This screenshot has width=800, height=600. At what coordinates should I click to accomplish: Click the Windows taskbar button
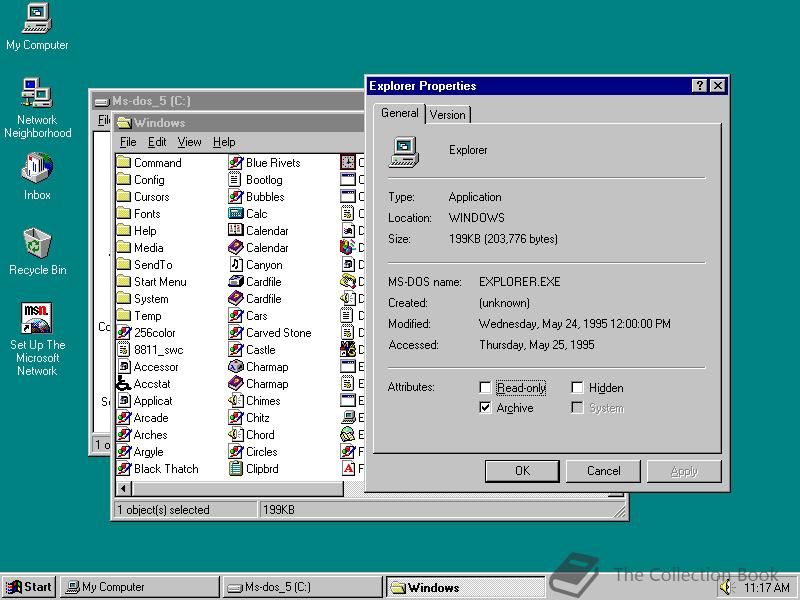[x=465, y=587]
